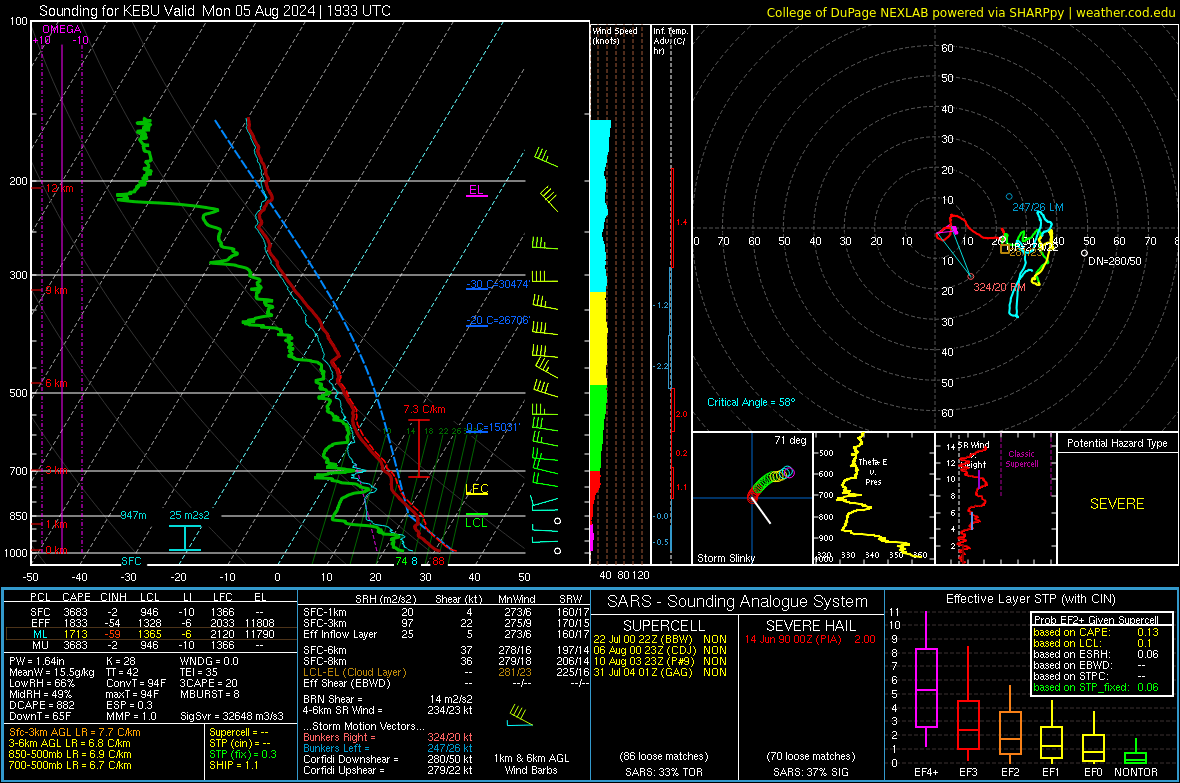The height and width of the screenshot is (783, 1180).
Task: Click the 247/26 LM hodograph label
Action: (x=1038, y=207)
